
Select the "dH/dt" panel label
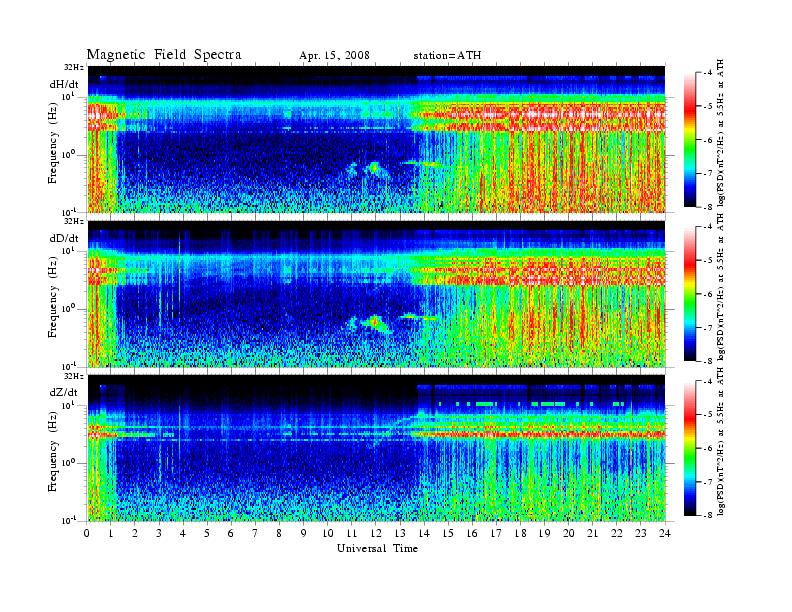[x=64, y=84]
